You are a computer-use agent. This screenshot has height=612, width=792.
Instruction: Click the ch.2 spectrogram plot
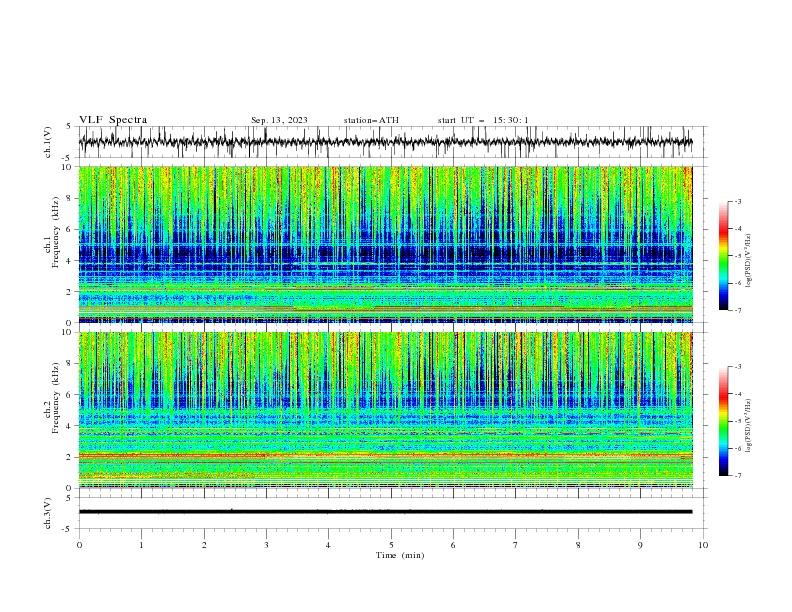point(386,410)
